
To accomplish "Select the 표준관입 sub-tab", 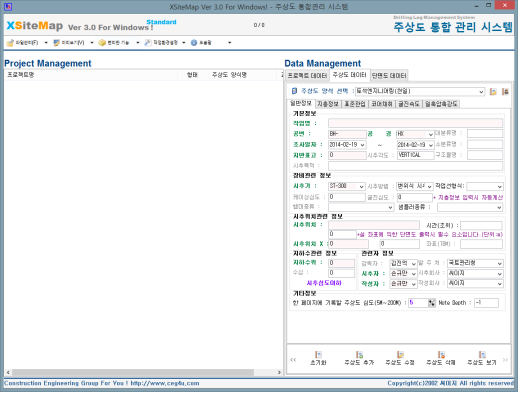I will point(355,104).
